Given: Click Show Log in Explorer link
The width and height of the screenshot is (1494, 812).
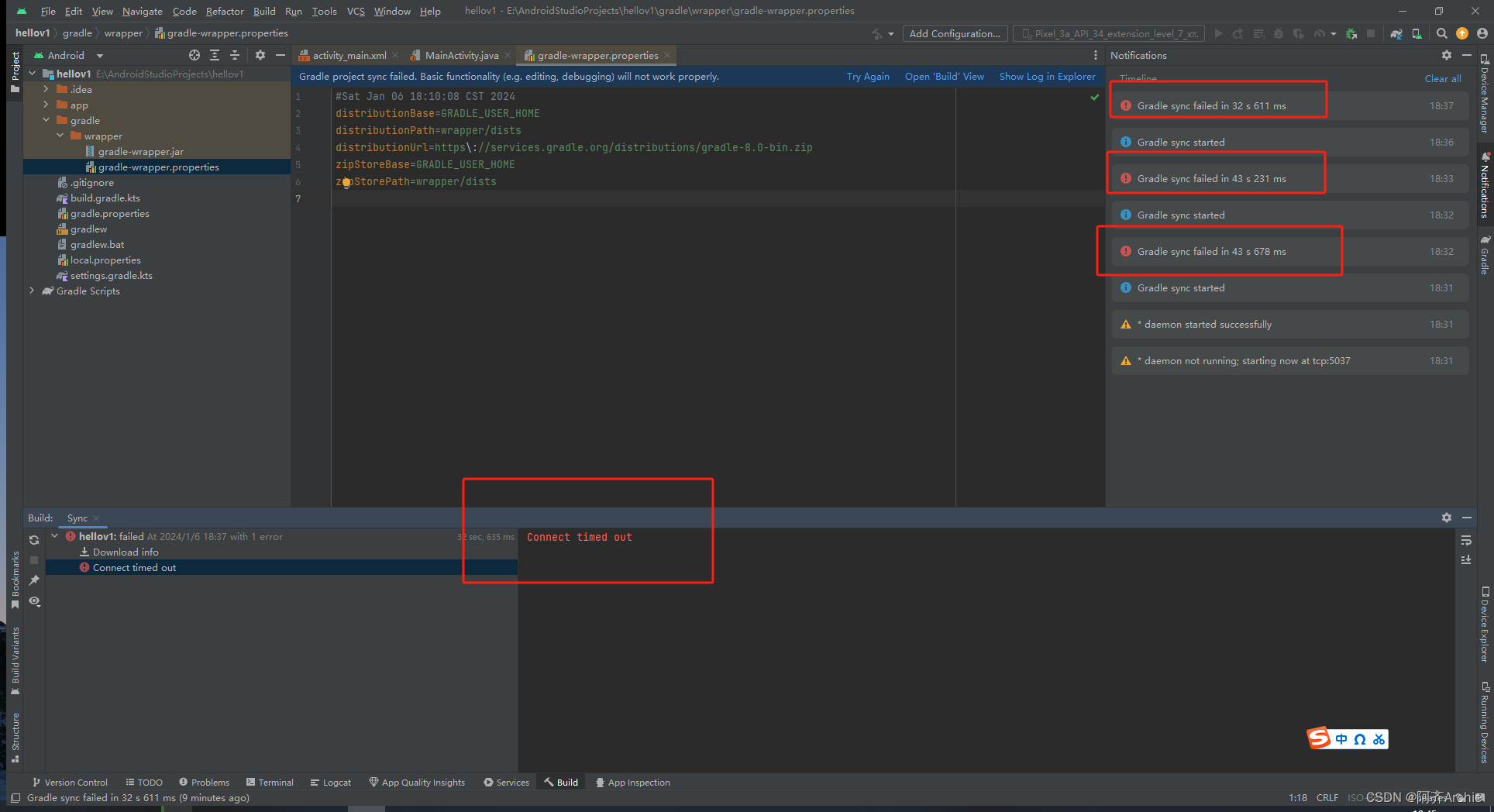Looking at the screenshot, I should point(1048,76).
